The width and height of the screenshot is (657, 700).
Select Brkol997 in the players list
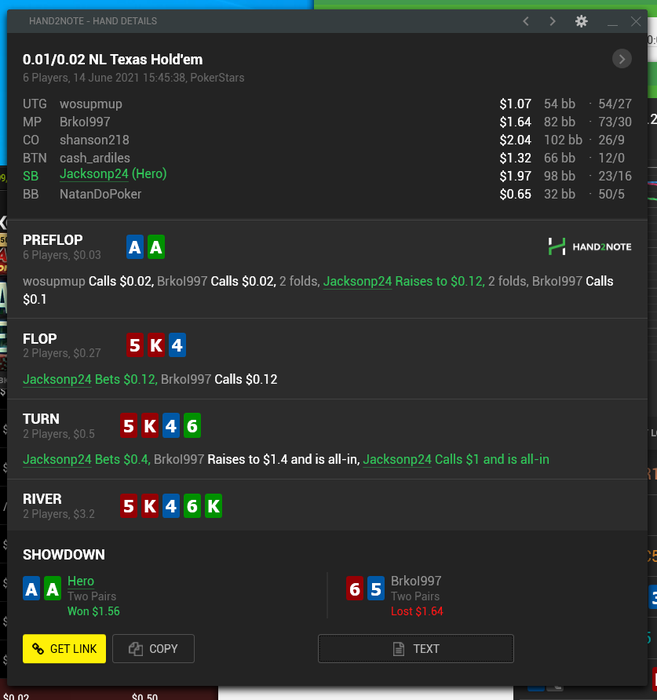85,122
